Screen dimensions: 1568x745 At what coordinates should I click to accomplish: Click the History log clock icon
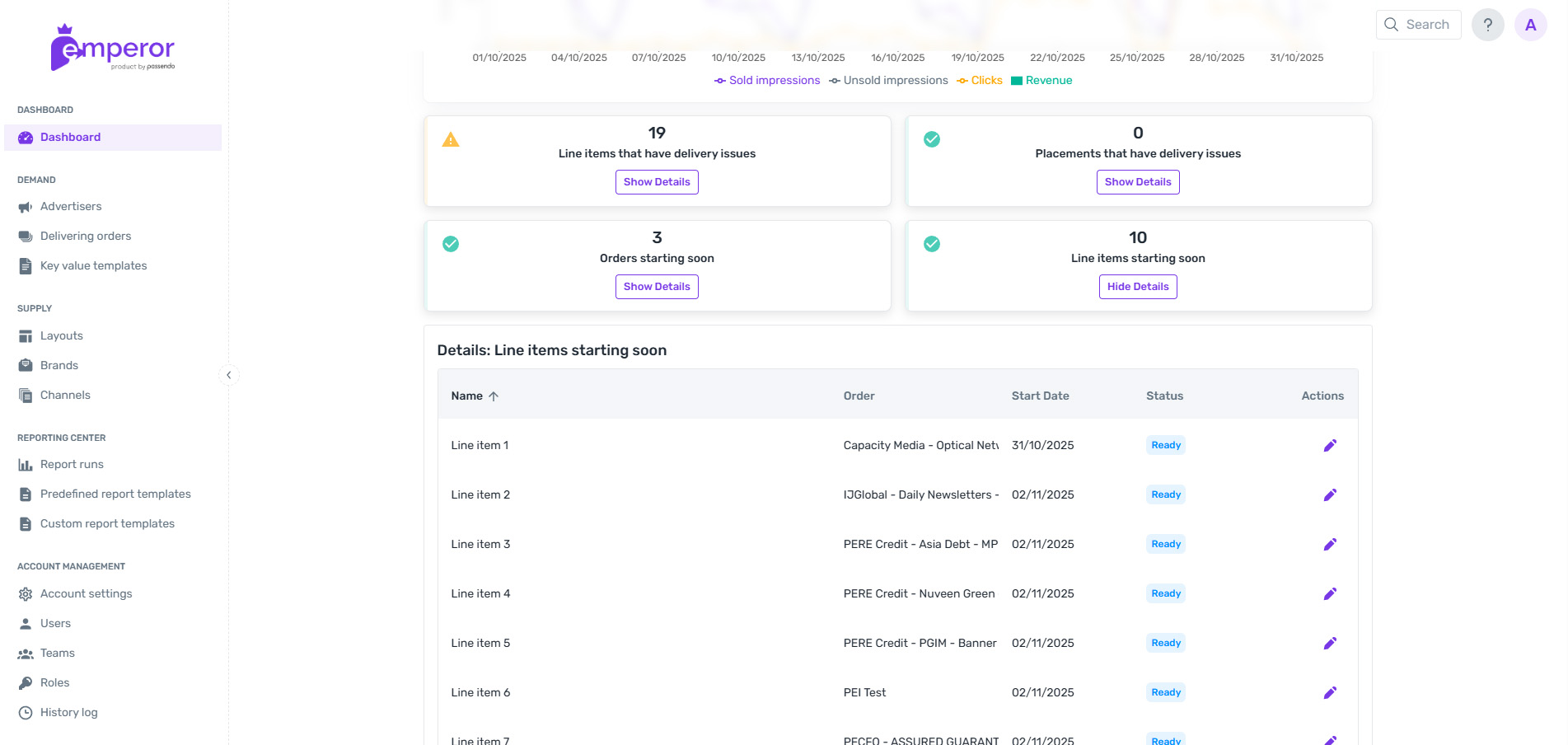[x=26, y=713]
